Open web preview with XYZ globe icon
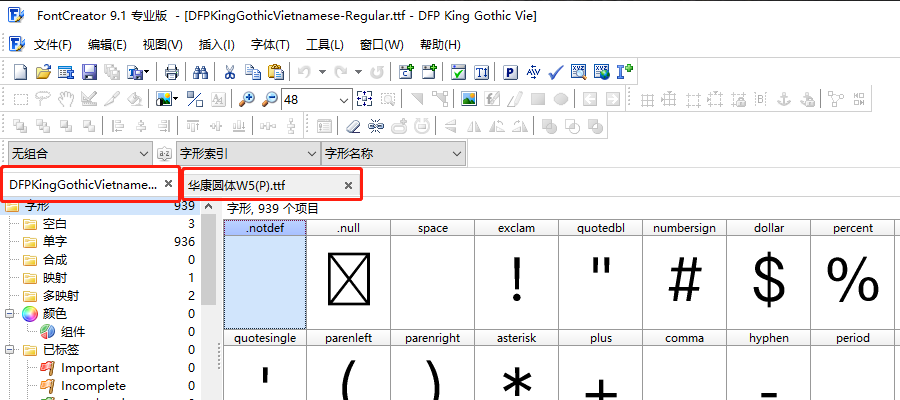 (602, 72)
